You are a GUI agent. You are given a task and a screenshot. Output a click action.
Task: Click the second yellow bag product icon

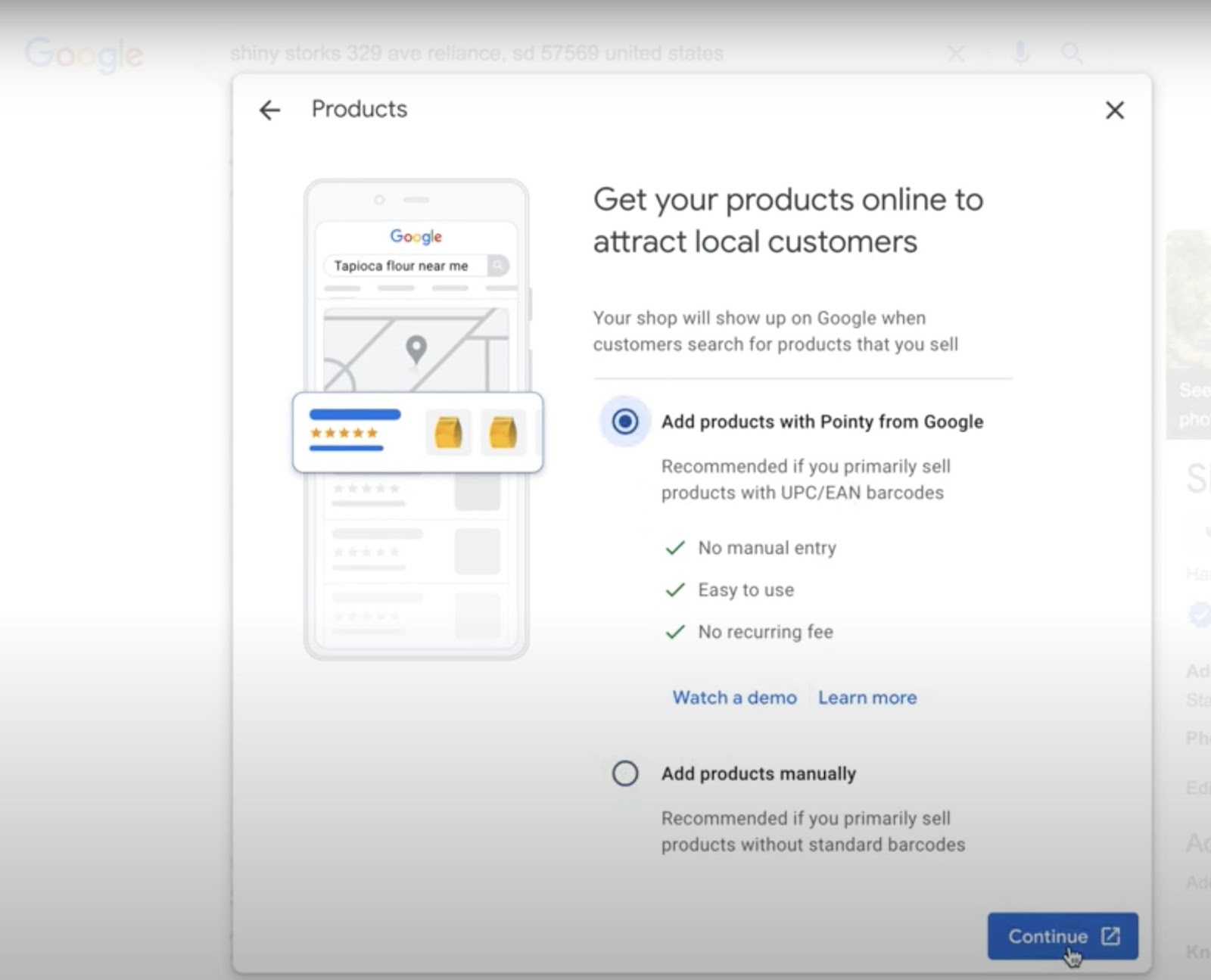pos(503,433)
